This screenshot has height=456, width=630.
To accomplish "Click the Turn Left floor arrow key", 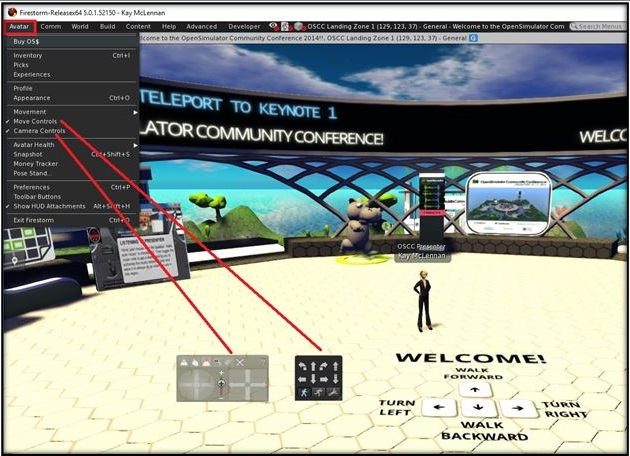I will pyautogui.click(x=439, y=407).
